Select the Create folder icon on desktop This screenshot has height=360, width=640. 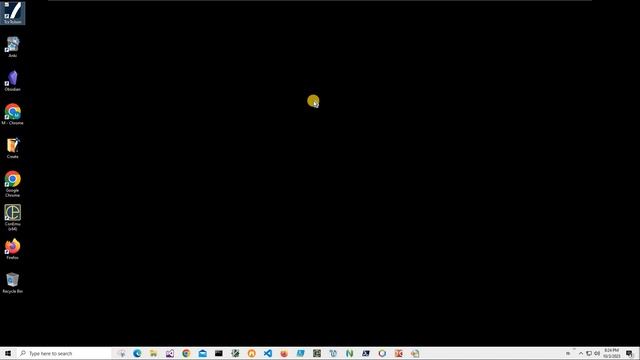pyautogui.click(x=13, y=148)
